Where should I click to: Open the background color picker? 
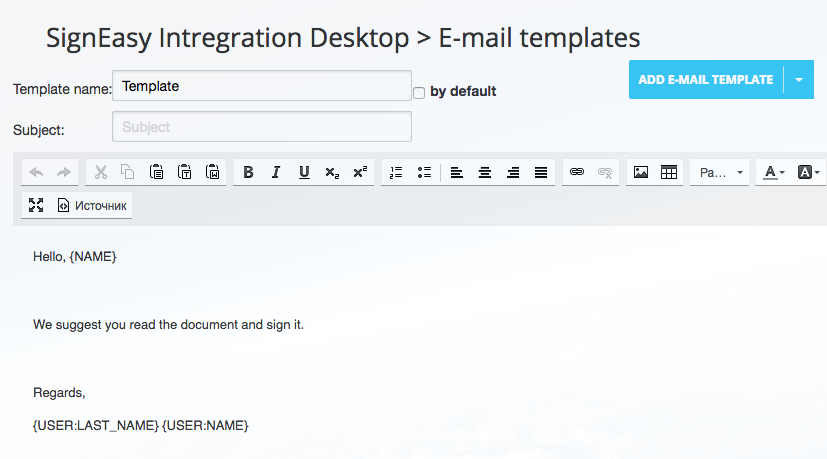[x=809, y=173]
